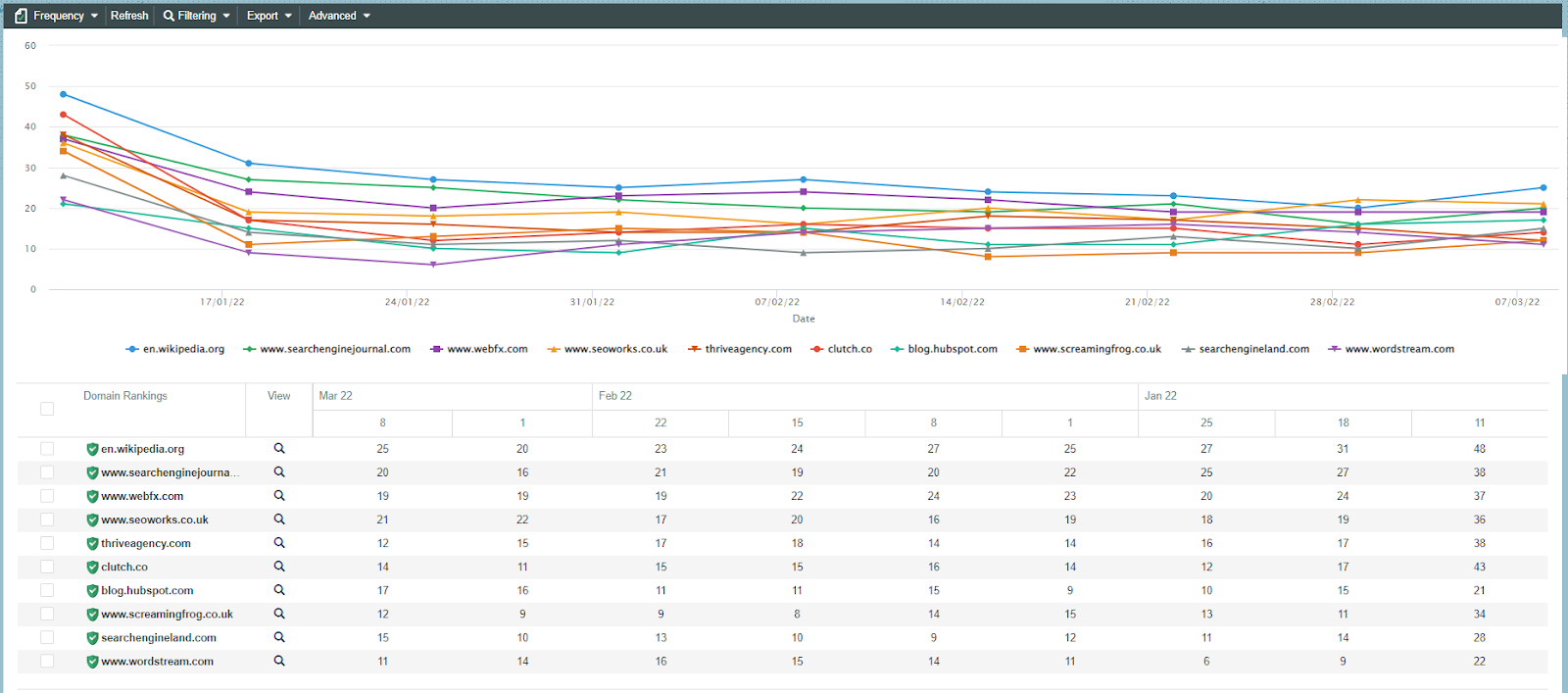
Task: Toggle www.seoworks.co.uk series in chart legend
Action: (608, 349)
